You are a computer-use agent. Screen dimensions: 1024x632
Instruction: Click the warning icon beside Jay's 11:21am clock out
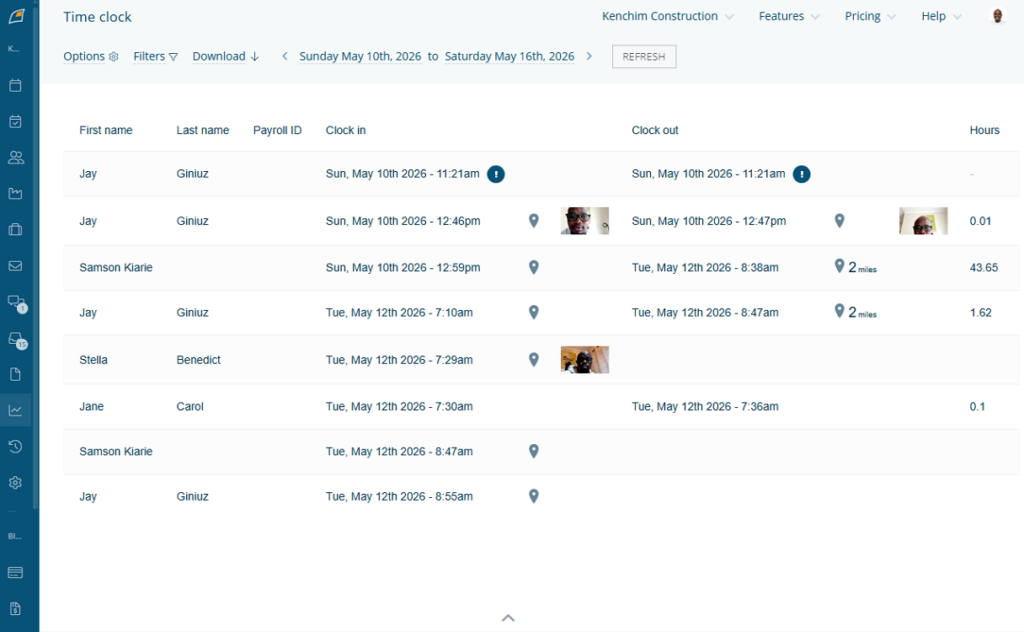tap(801, 174)
